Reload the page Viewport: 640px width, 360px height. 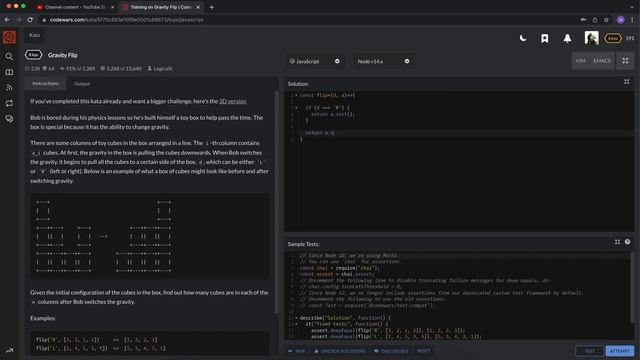[x=30, y=20]
